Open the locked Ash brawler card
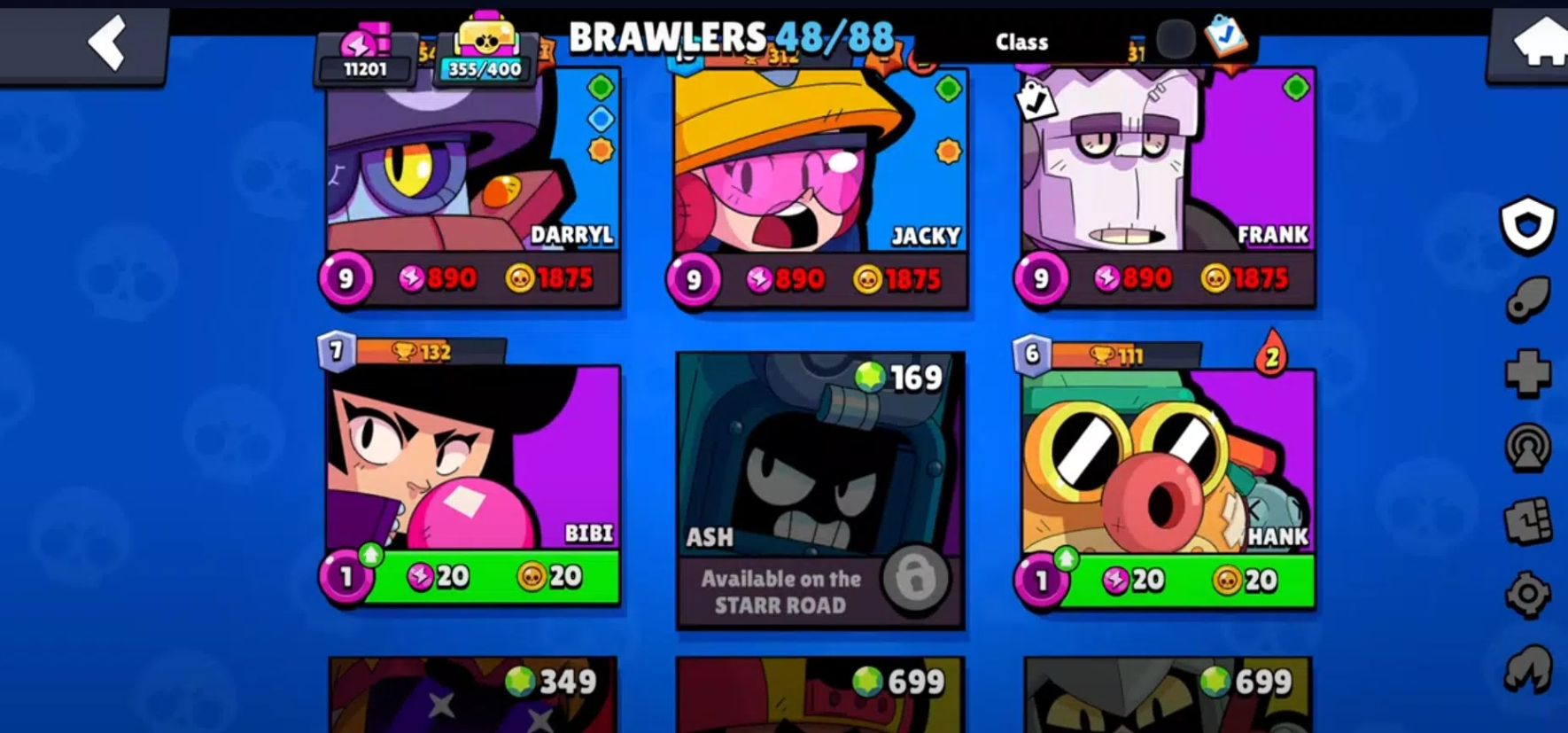 pyautogui.click(x=820, y=491)
